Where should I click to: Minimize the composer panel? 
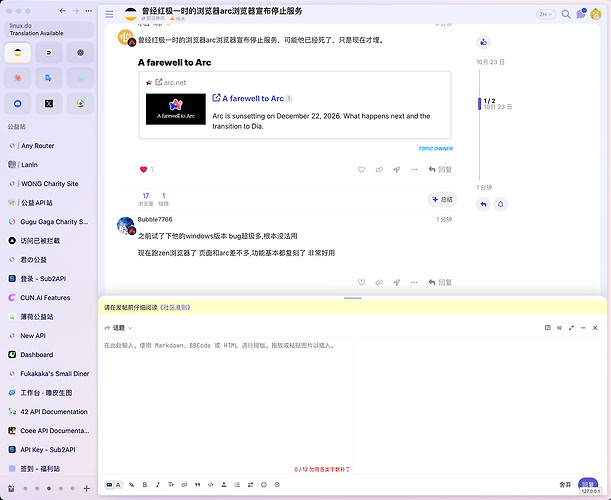(x=583, y=328)
